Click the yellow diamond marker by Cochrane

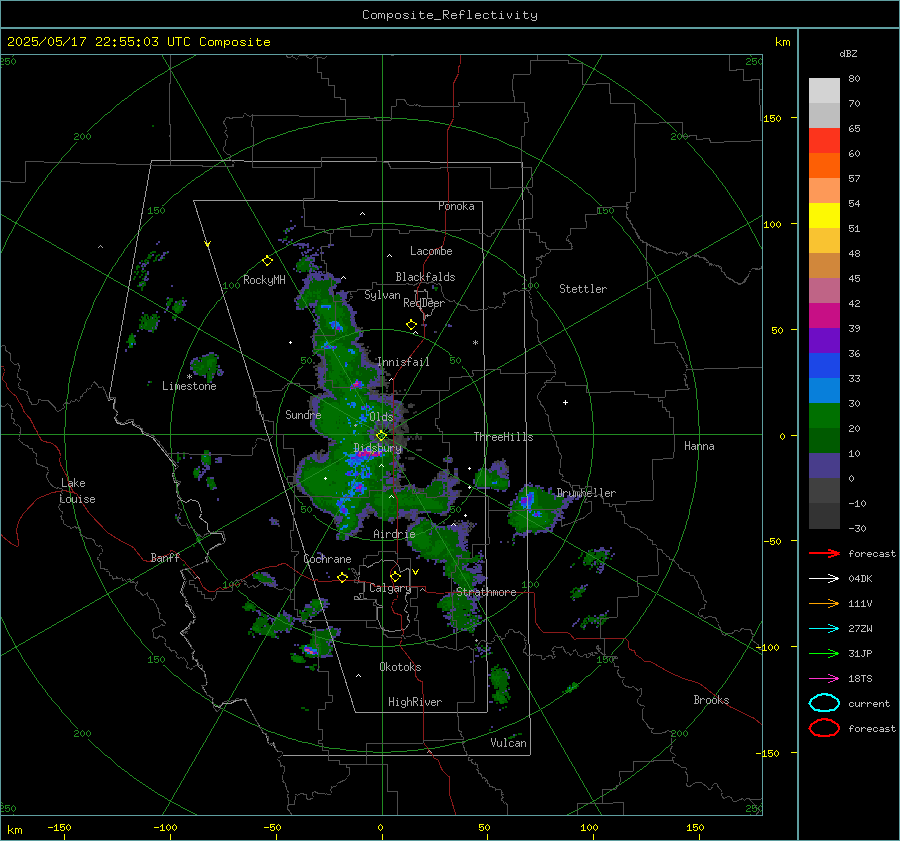coord(342,577)
